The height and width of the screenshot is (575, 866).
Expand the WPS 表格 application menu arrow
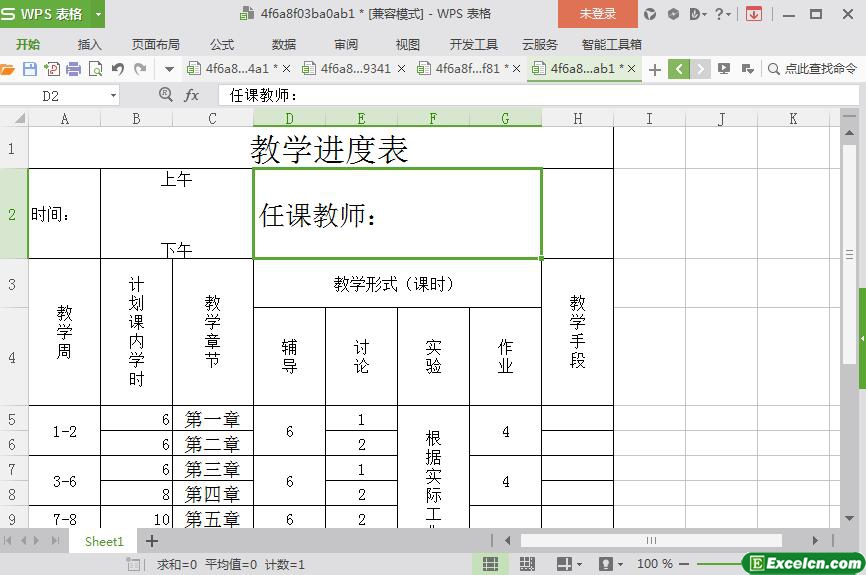click(98, 14)
